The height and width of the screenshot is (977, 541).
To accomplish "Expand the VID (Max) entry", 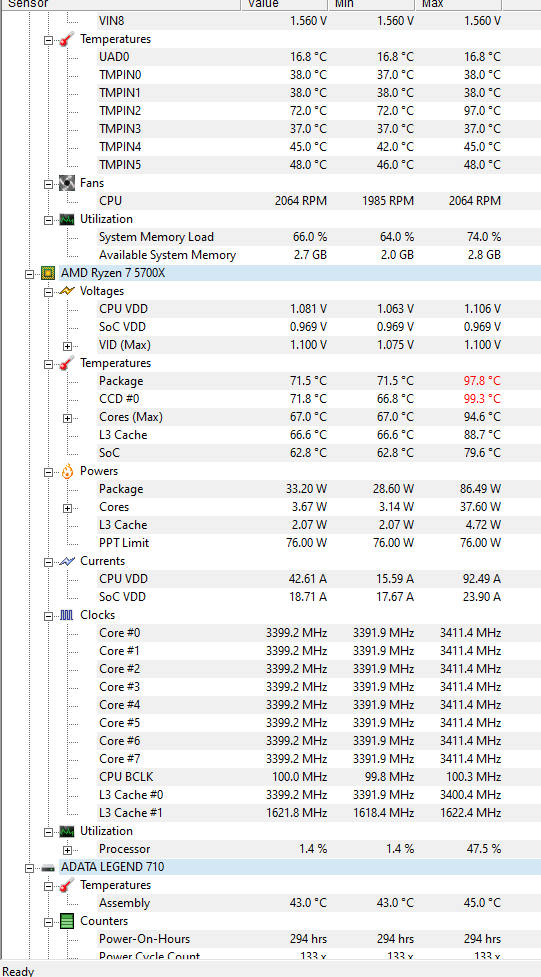I will [x=67, y=345].
